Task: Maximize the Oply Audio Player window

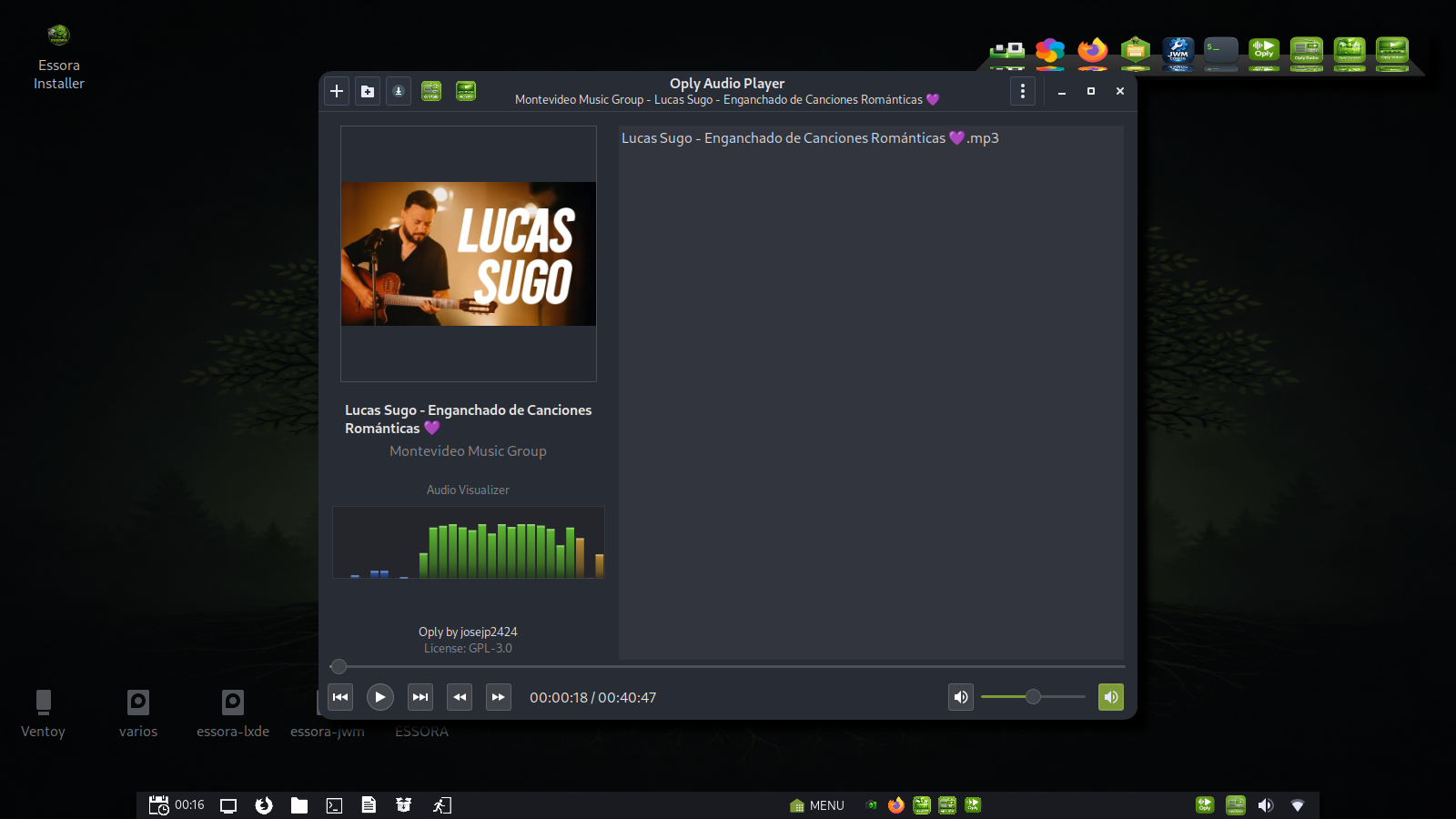Action: pyautogui.click(x=1091, y=91)
